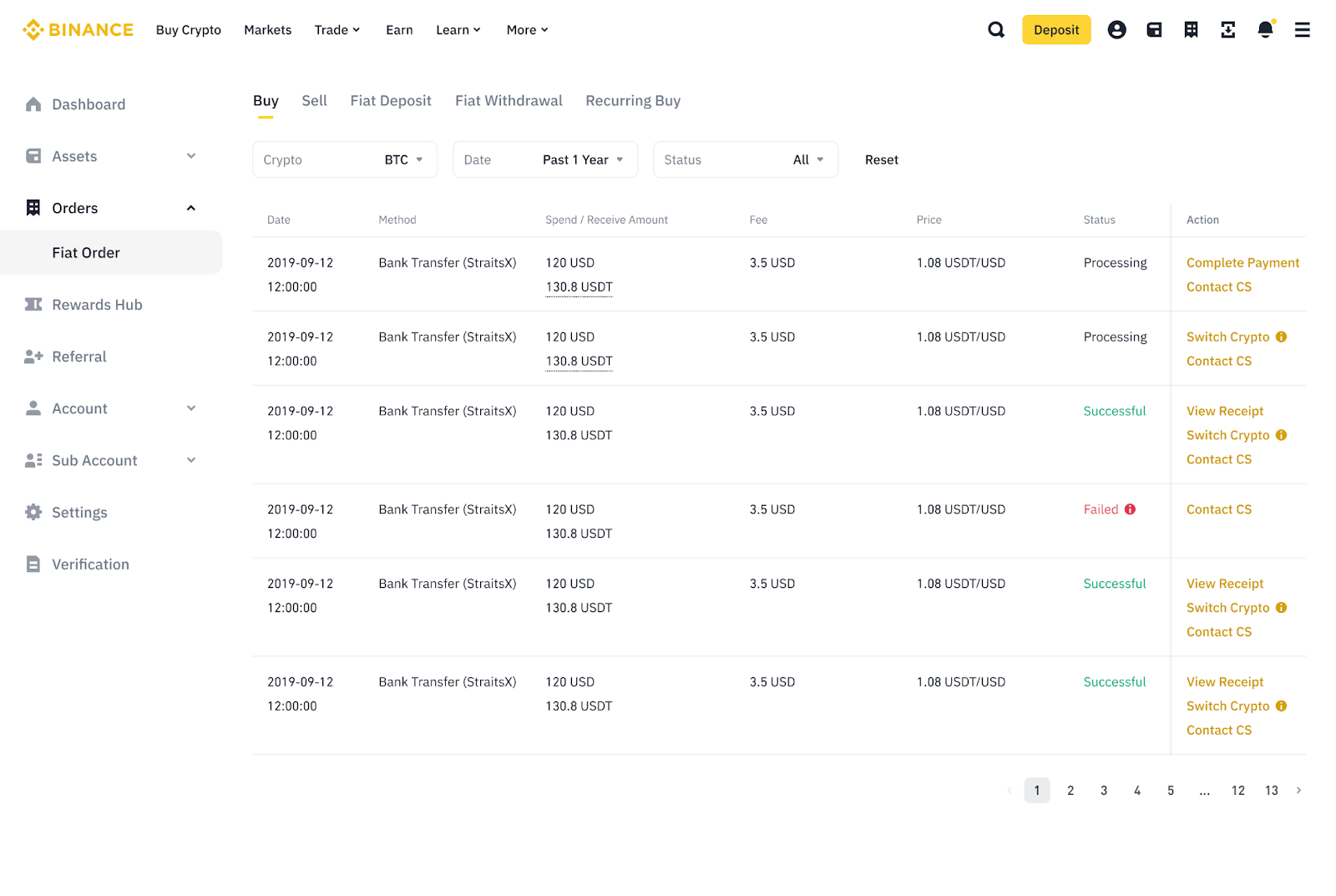This screenshot has height=896, width=1336.
Task: Go to page 12
Action: tap(1237, 790)
